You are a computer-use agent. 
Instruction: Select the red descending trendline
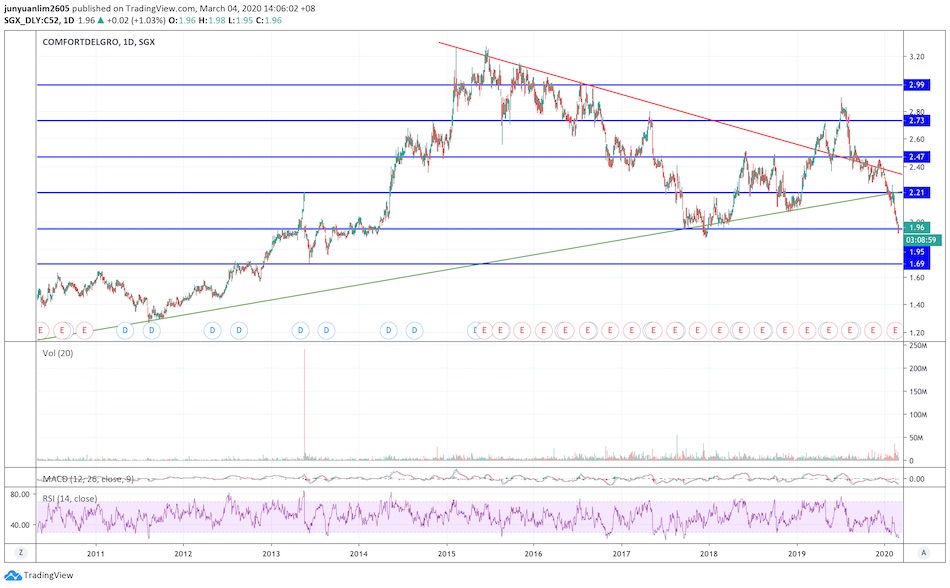click(670, 108)
